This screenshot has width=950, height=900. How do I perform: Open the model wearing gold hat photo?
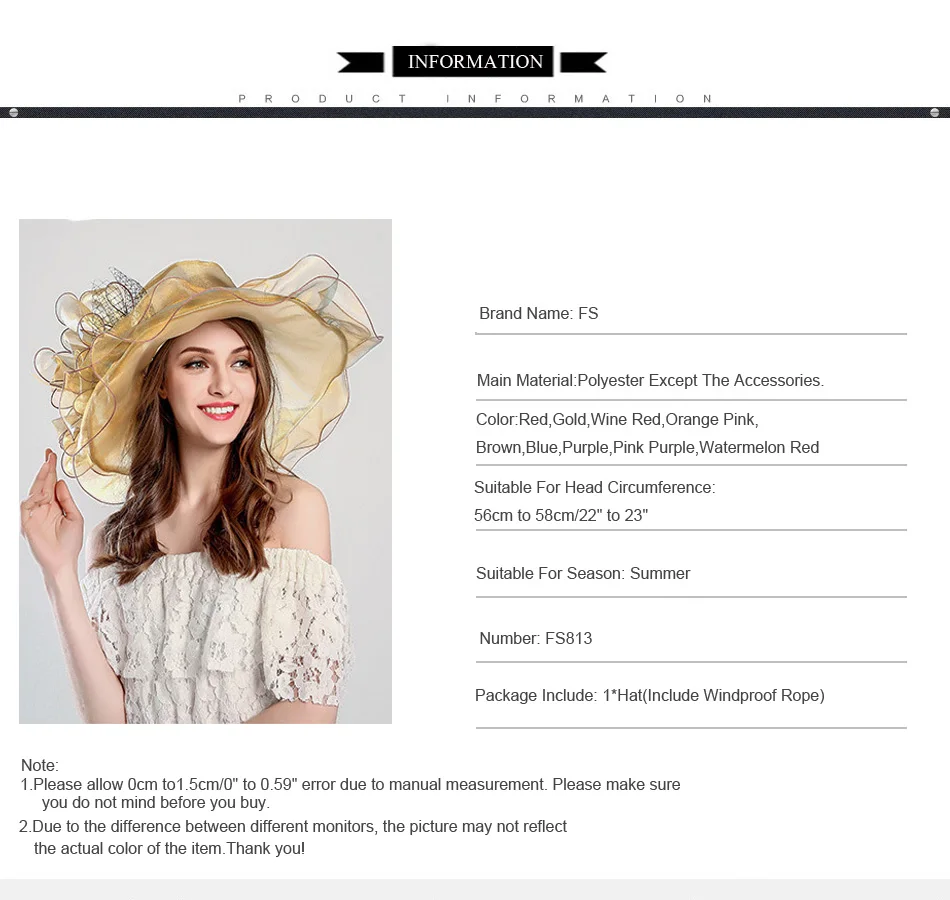[205, 471]
